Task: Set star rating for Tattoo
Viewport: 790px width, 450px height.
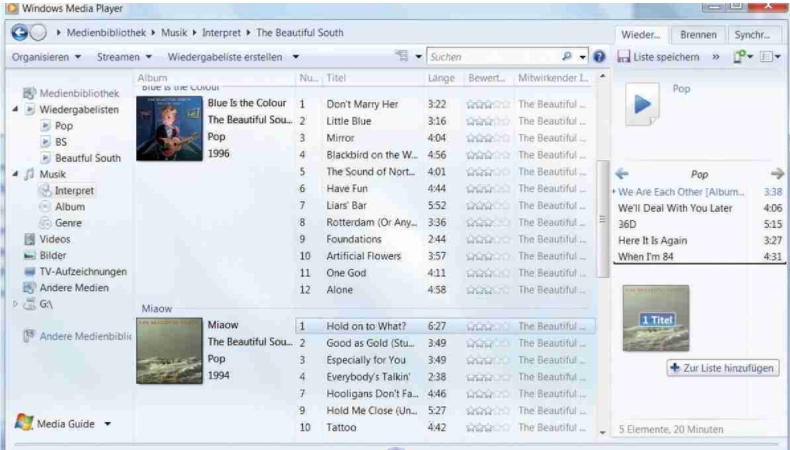Action: [x=488, y=428]
